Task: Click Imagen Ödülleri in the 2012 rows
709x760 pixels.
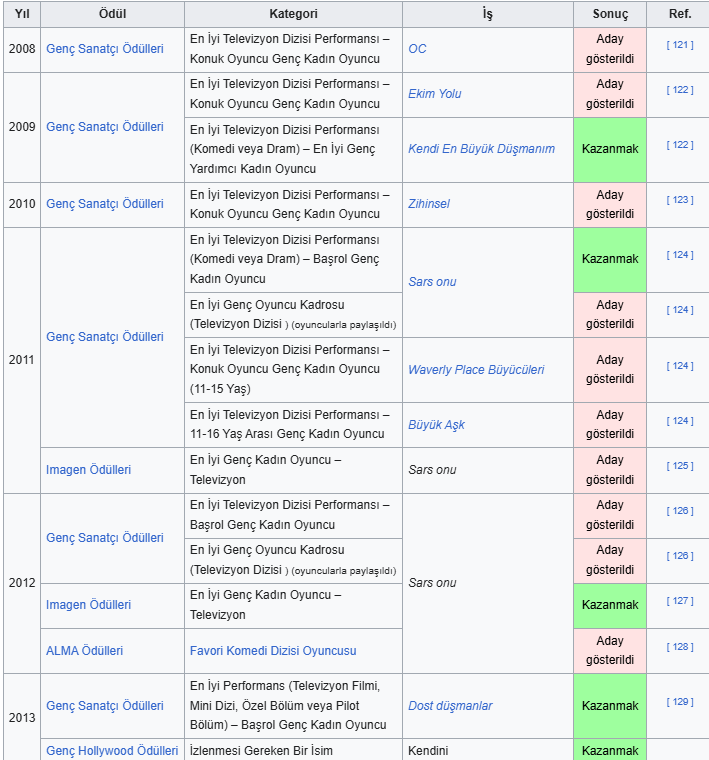Action: point(88,605)
